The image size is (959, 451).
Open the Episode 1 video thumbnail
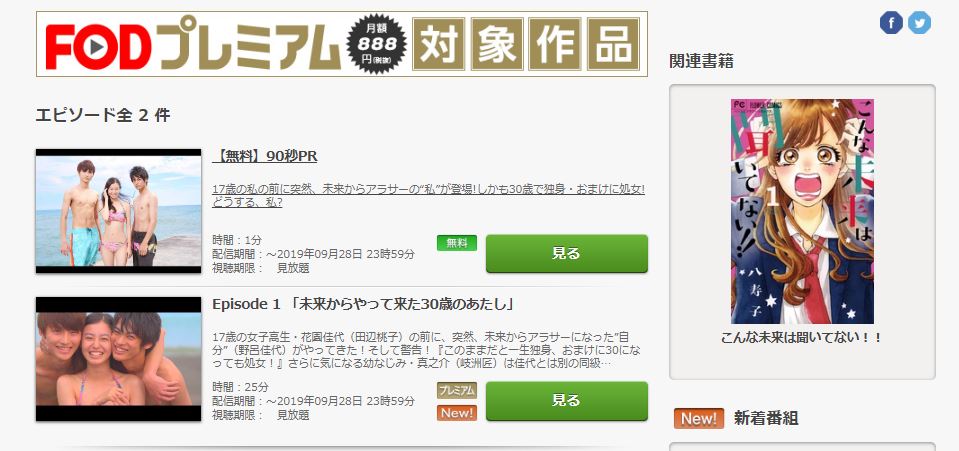pyautogui.click(x=119, y=359)
